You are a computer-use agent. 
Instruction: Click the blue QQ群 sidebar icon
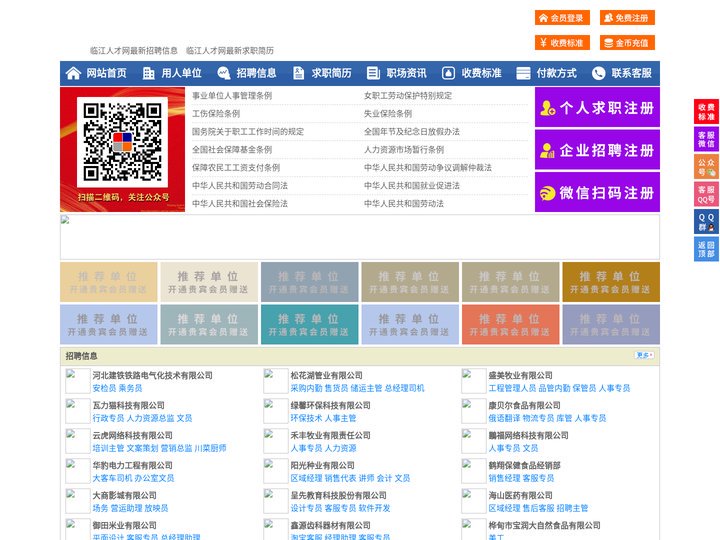(706, 222)
